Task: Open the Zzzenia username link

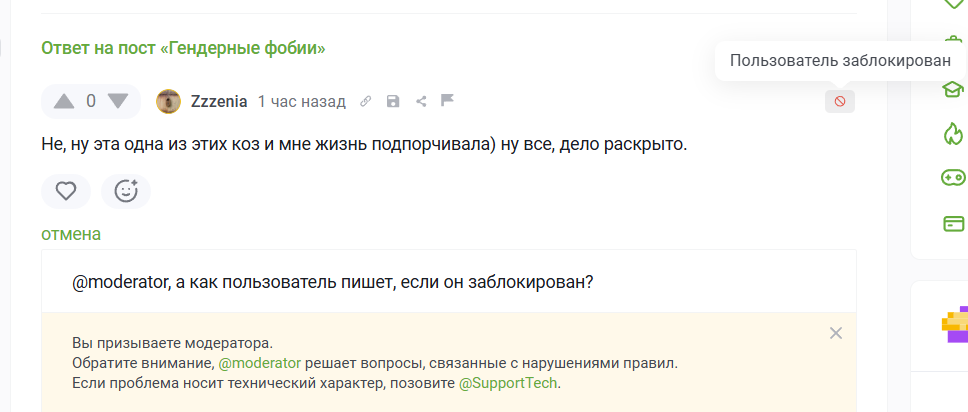Action: click(219, 101)
